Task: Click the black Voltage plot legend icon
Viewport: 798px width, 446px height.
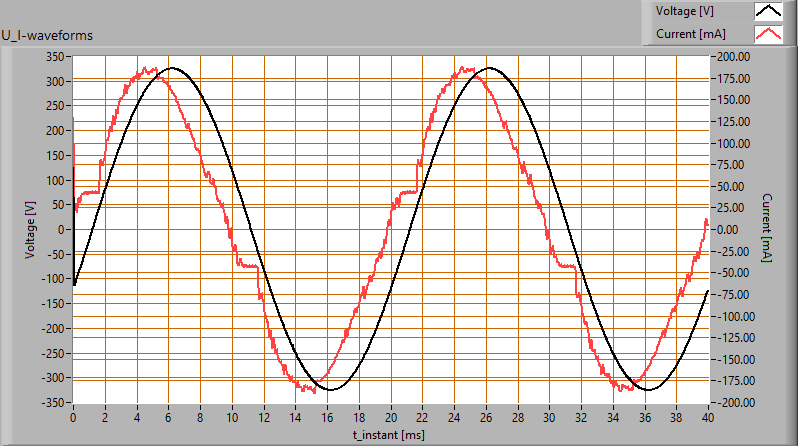Action: tap(767, 12)
